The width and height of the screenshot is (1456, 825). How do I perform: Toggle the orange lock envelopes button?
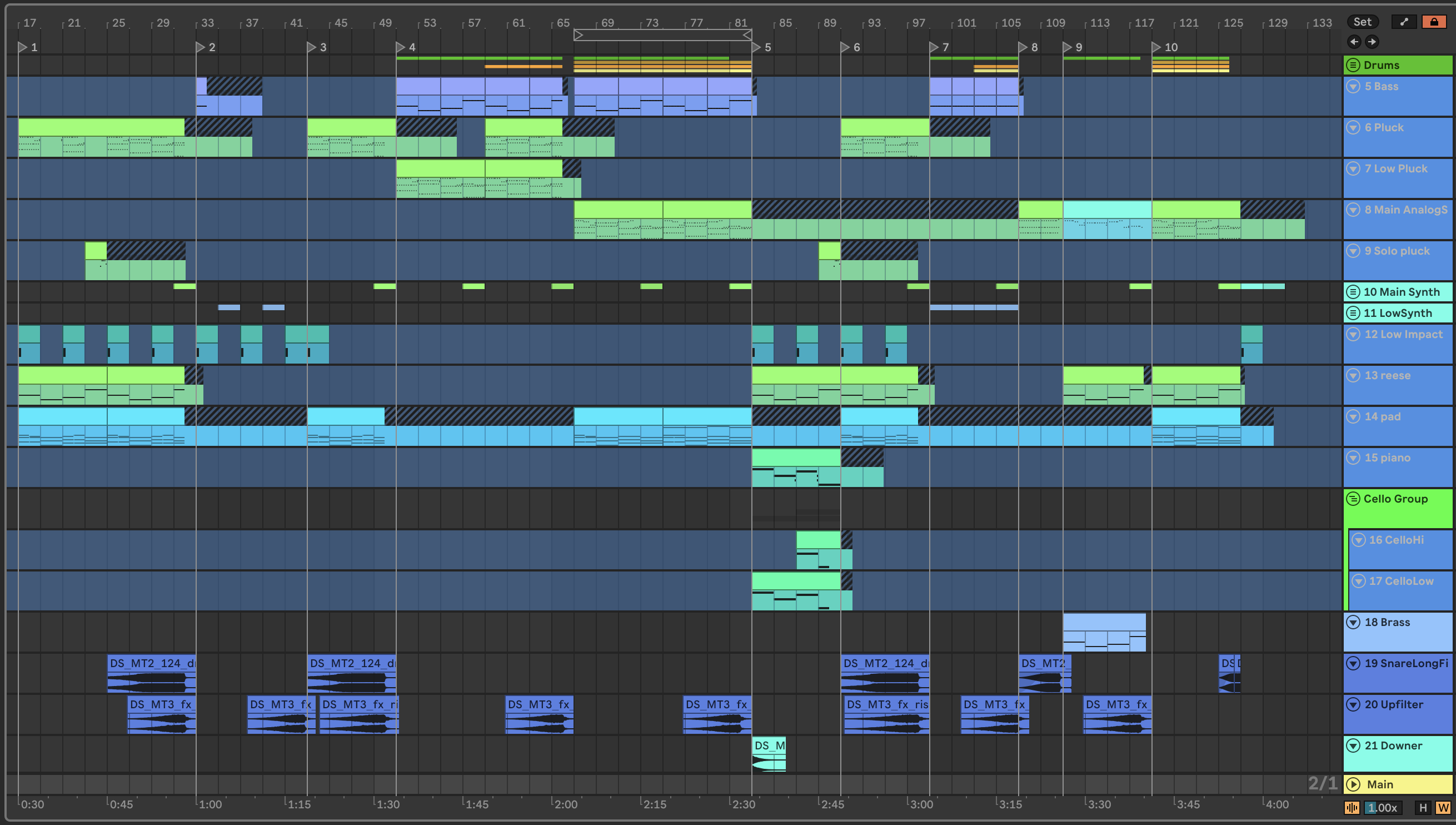pos(1433,22)
